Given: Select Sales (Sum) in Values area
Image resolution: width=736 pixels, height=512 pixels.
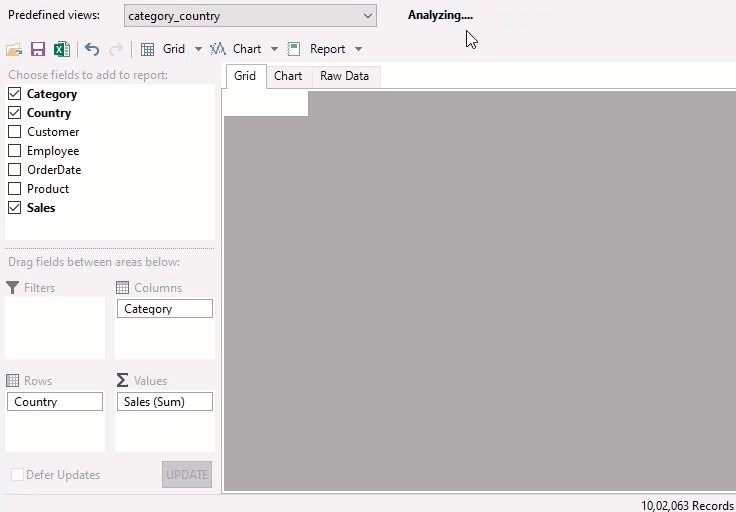Looking at the screenshot, I should [163, 402].
